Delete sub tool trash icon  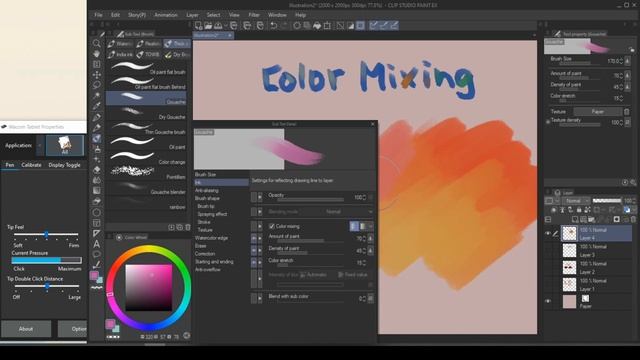click(x=188, y=227)
